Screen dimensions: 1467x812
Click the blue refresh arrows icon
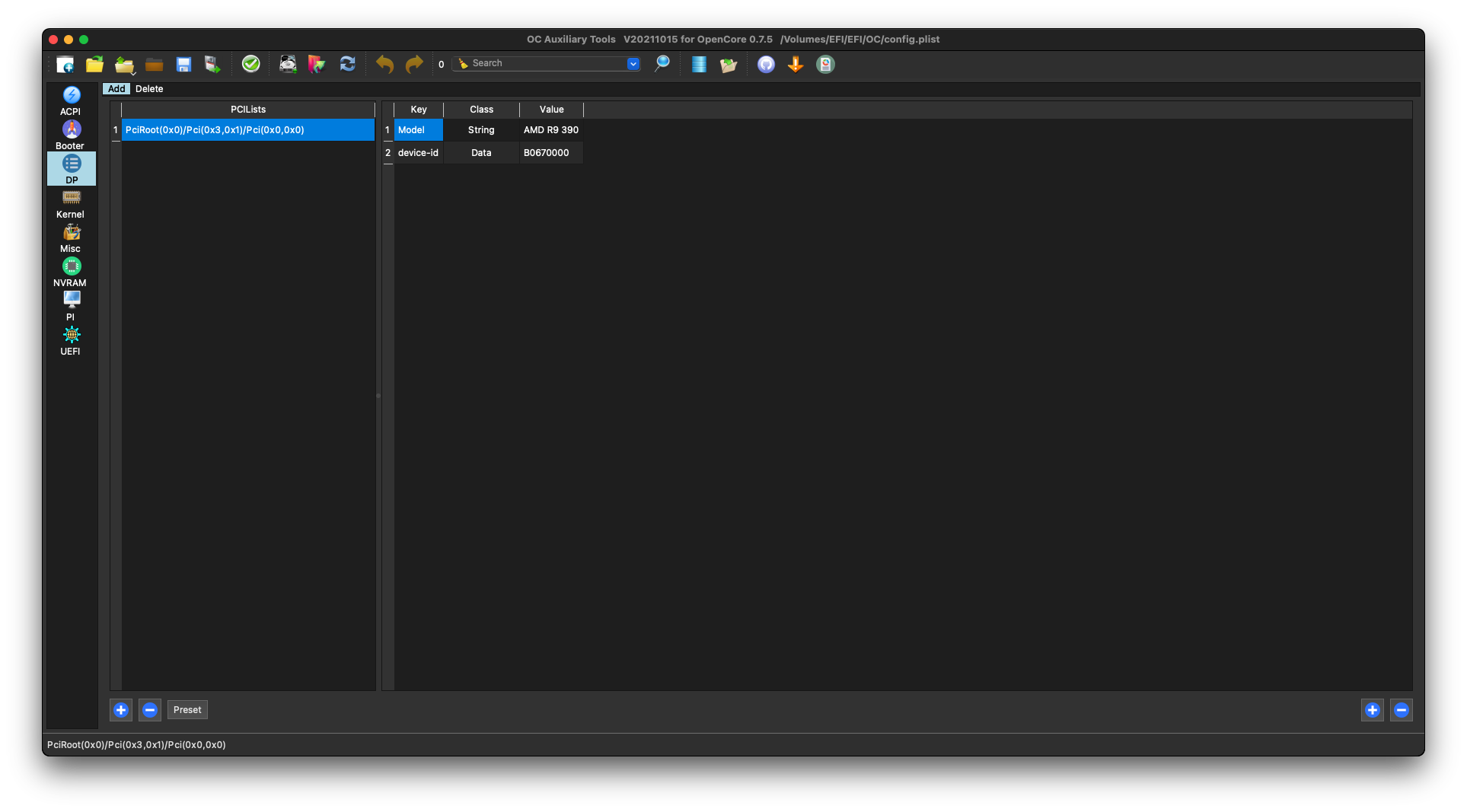(347, 65)
